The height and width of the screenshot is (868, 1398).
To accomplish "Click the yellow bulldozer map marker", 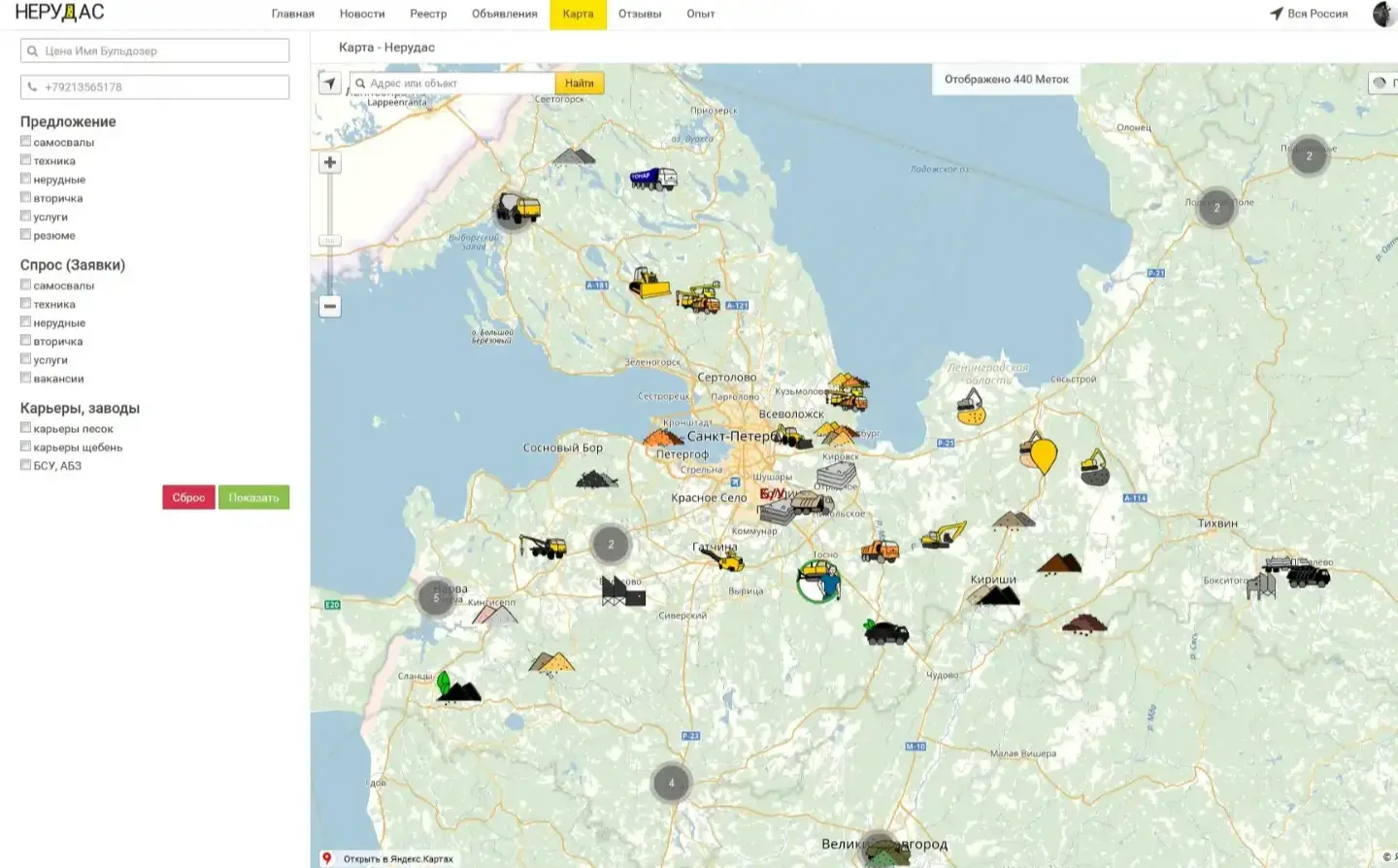I will pos(649,284).
